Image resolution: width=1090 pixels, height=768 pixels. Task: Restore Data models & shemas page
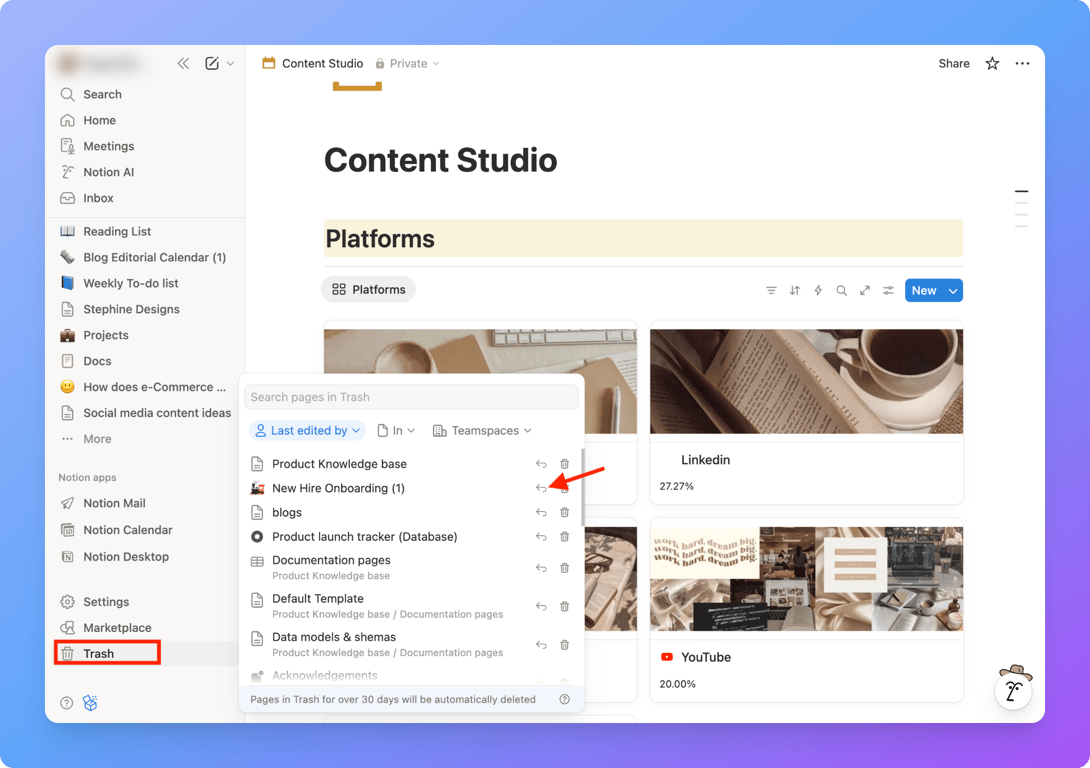tap(541, 644)
